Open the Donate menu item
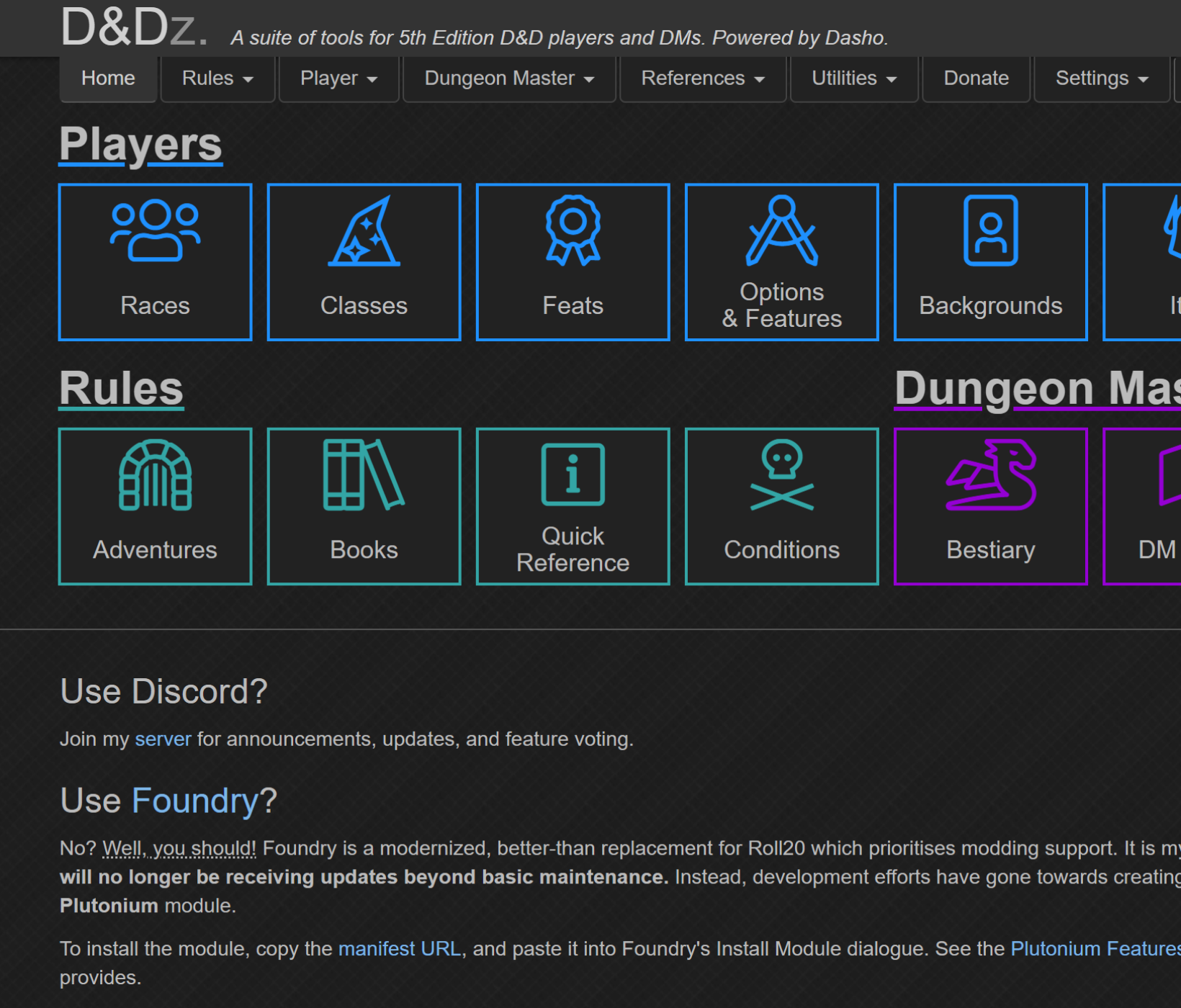This screenshot has width=1181, height=1008. [976, 78]
